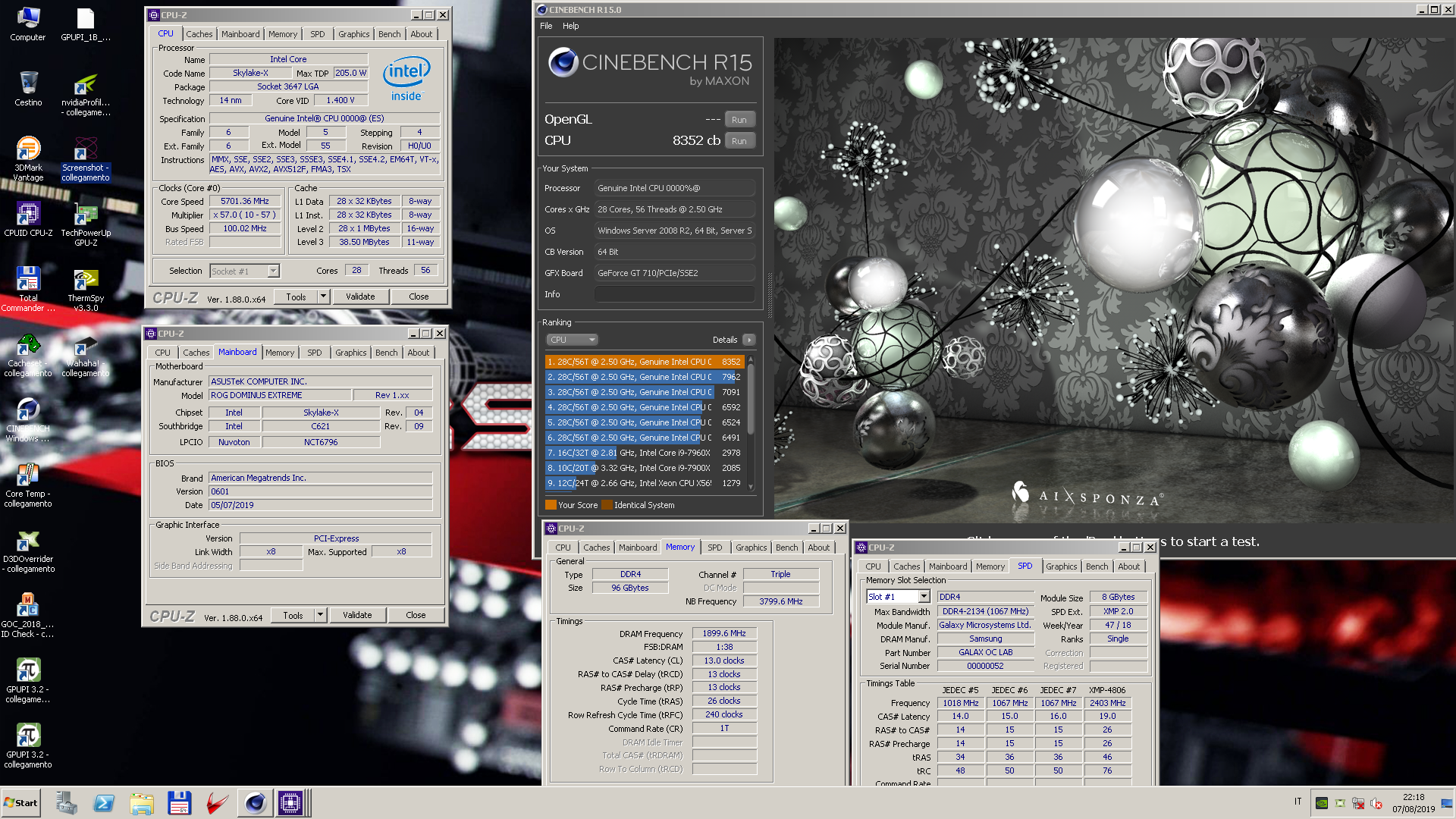
Task: Click the Core Speed value 5701.36 MHz
Action: click(x=245, y=201)
